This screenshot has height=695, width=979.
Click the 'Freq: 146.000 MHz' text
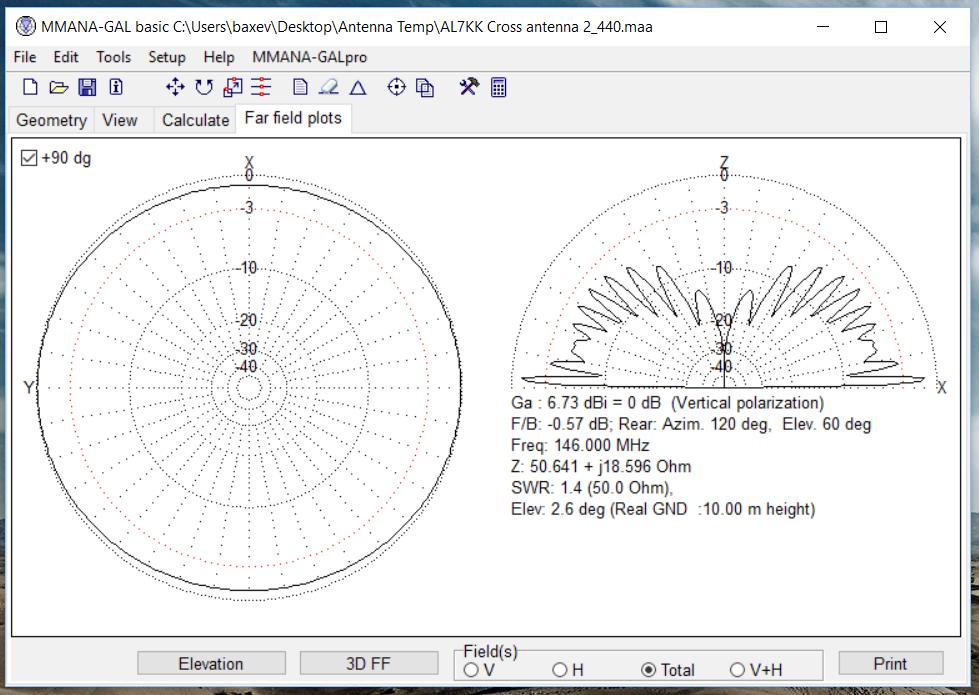(580, 445)
